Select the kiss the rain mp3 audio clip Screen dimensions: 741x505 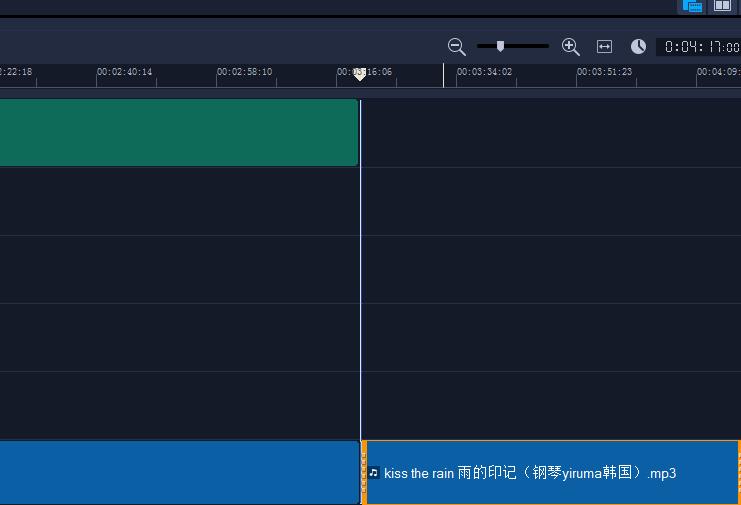click(551, 472)
